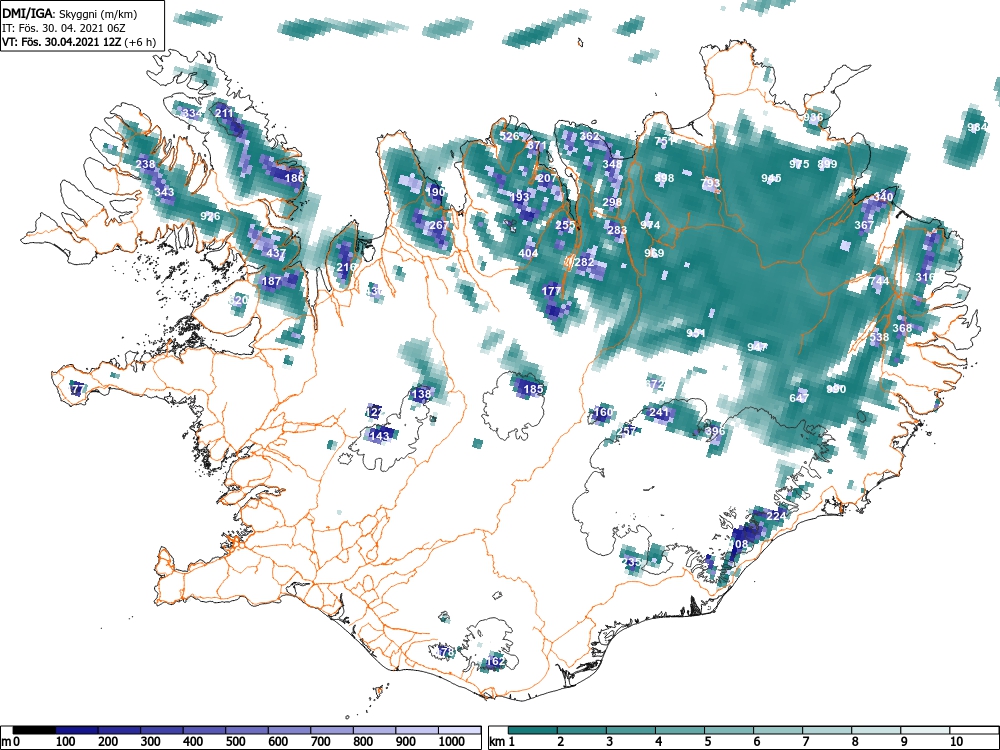The width and height of the screenshot is (1000, 750).
Task: Click the visibility value 975 on the map
Action: click(799, 164)
